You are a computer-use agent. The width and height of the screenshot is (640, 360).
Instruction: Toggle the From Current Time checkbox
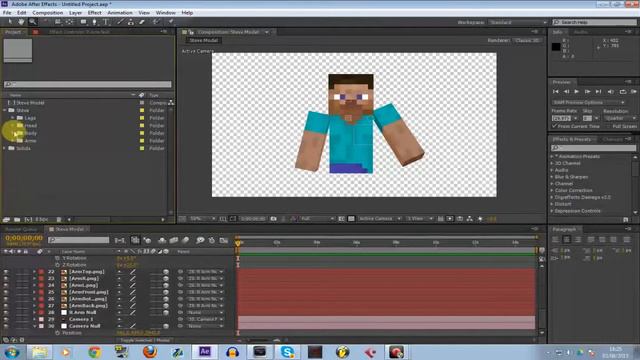pyautogui.click(x=554, y=127)
